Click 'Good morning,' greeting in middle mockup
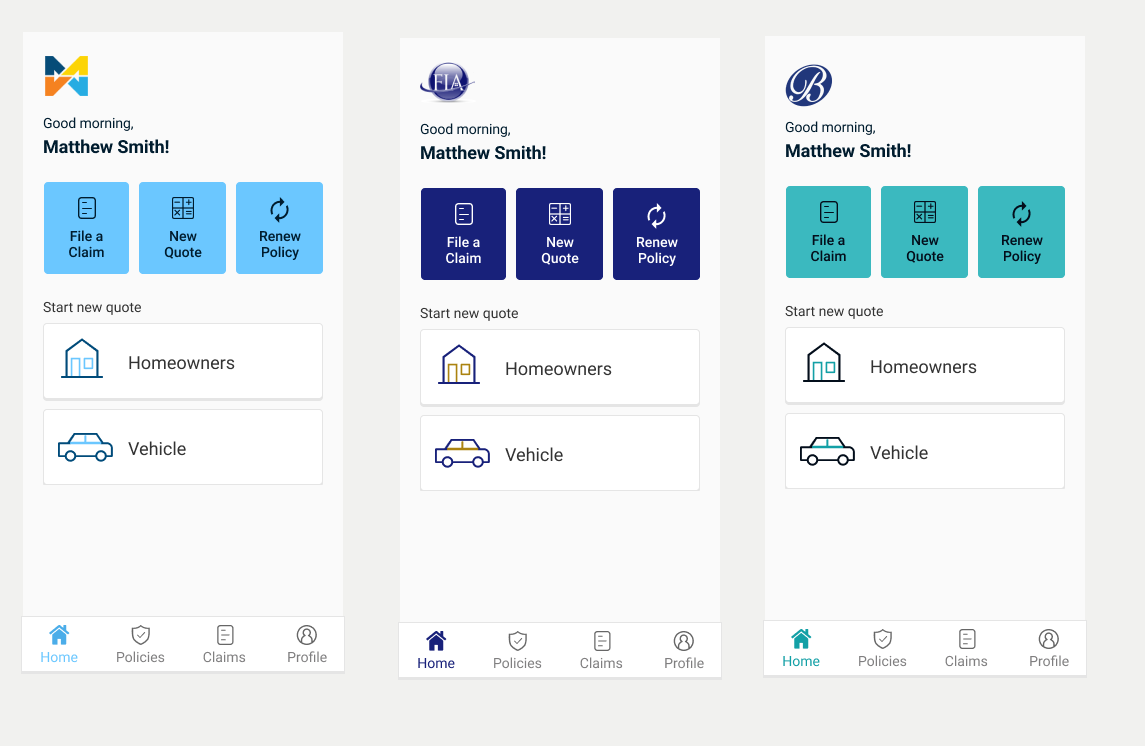This screenshot has width=1145, height=746. tap(465, 129)
